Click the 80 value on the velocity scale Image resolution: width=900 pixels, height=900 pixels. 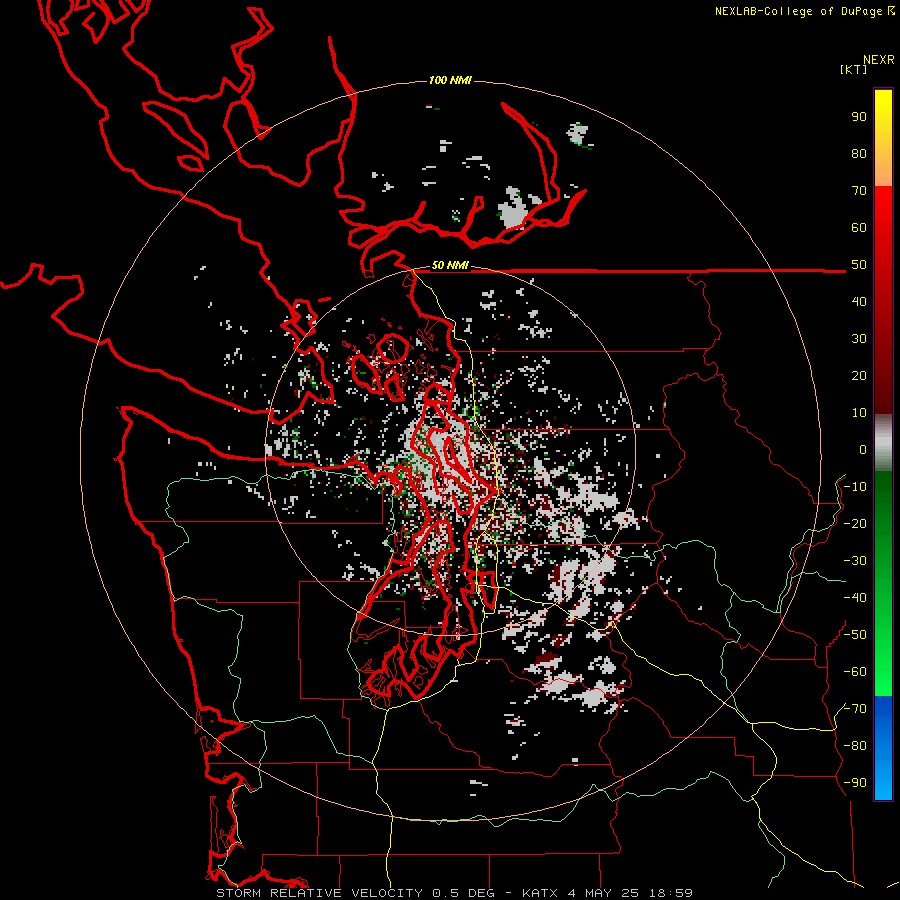click(x=859, y=154)
